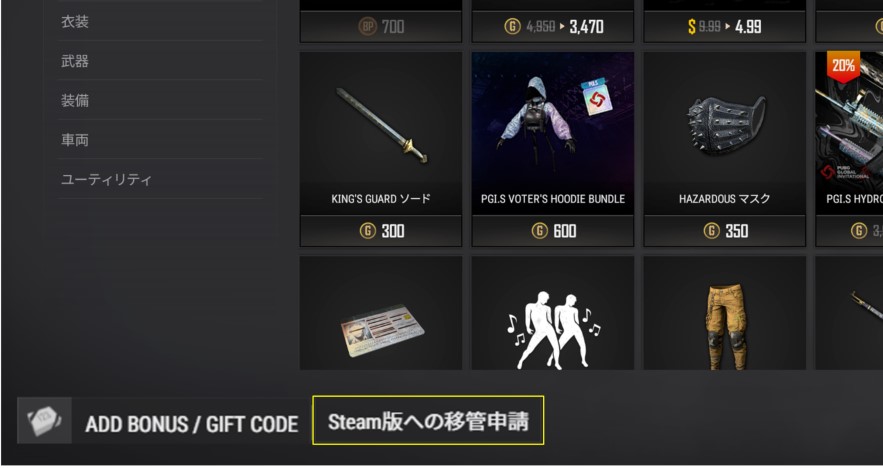Image resolution: width=883 pixels, height=468 pixels.
Task: Click the Steam版への移管申請 button
Action: coord(428,421)
